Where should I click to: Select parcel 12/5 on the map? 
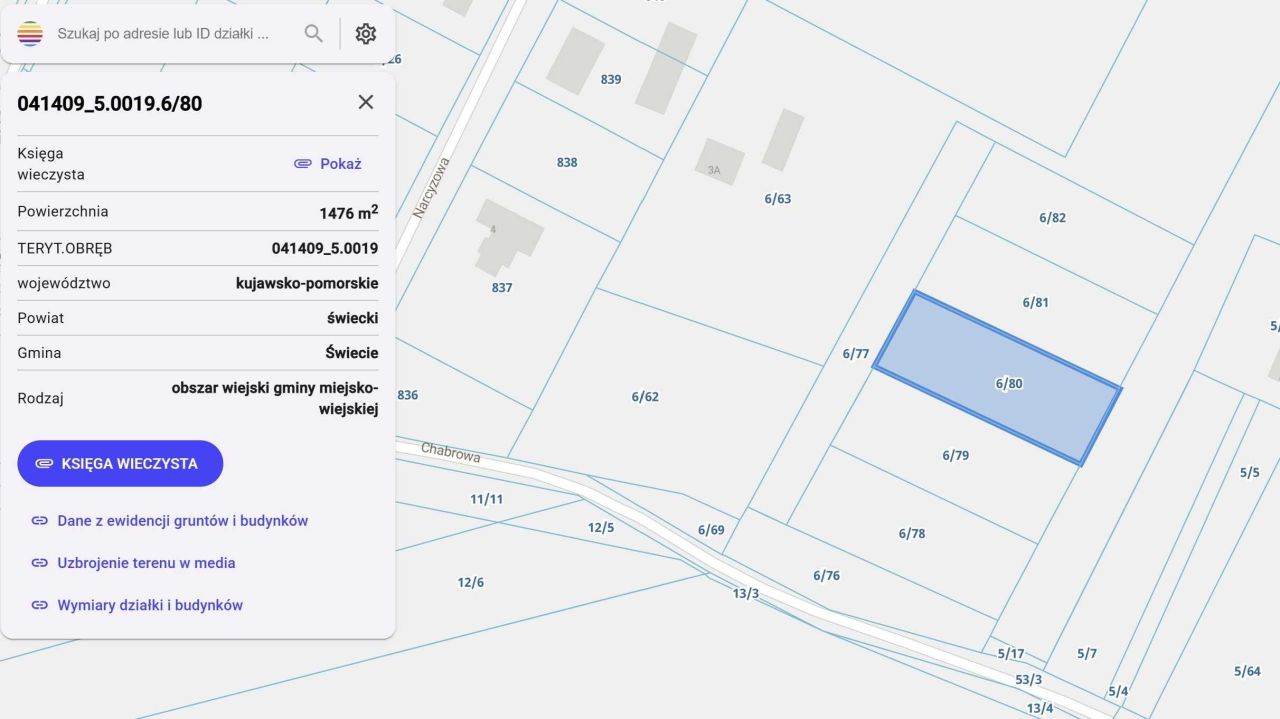[601, 527]
